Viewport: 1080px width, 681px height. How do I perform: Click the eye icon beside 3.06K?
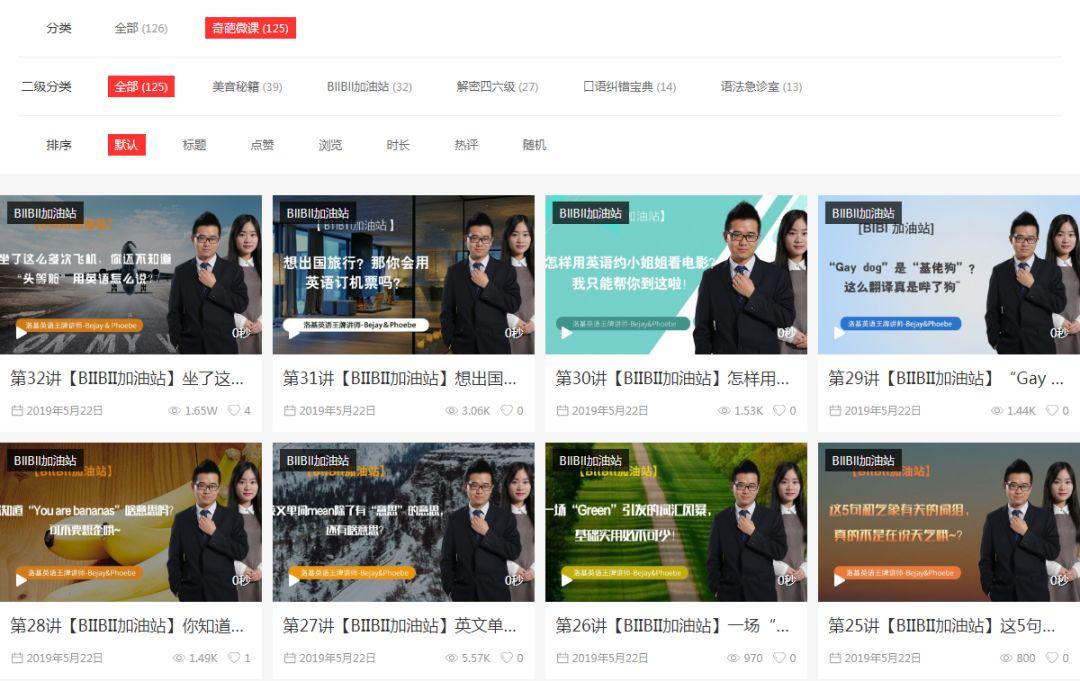pos(452,410)
